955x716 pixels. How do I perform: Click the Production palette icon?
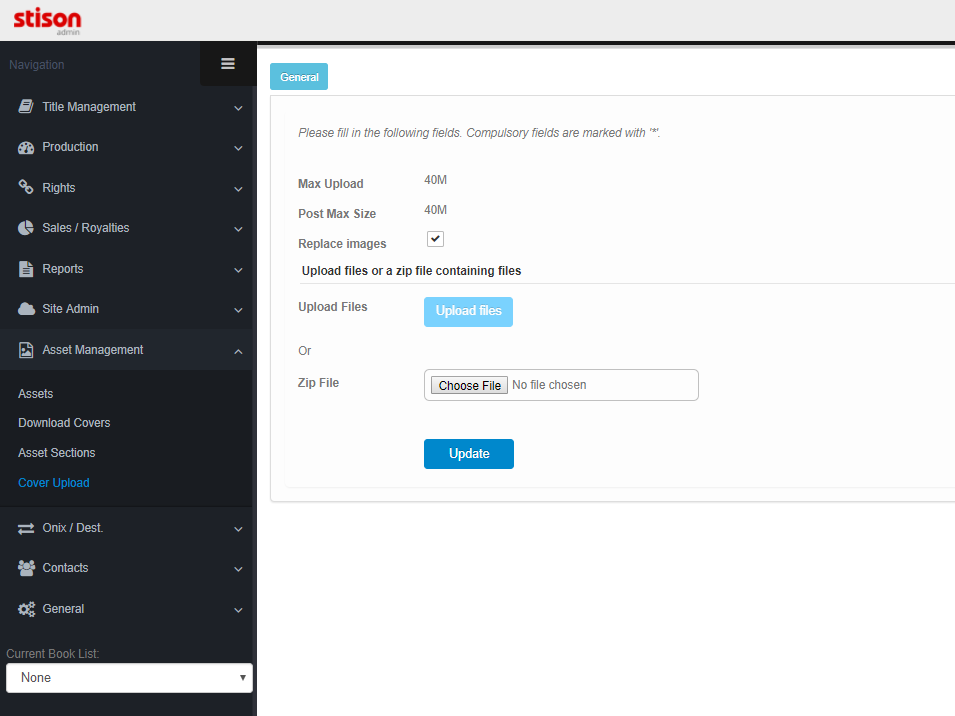pyautogui.click(x=26, y=147)
